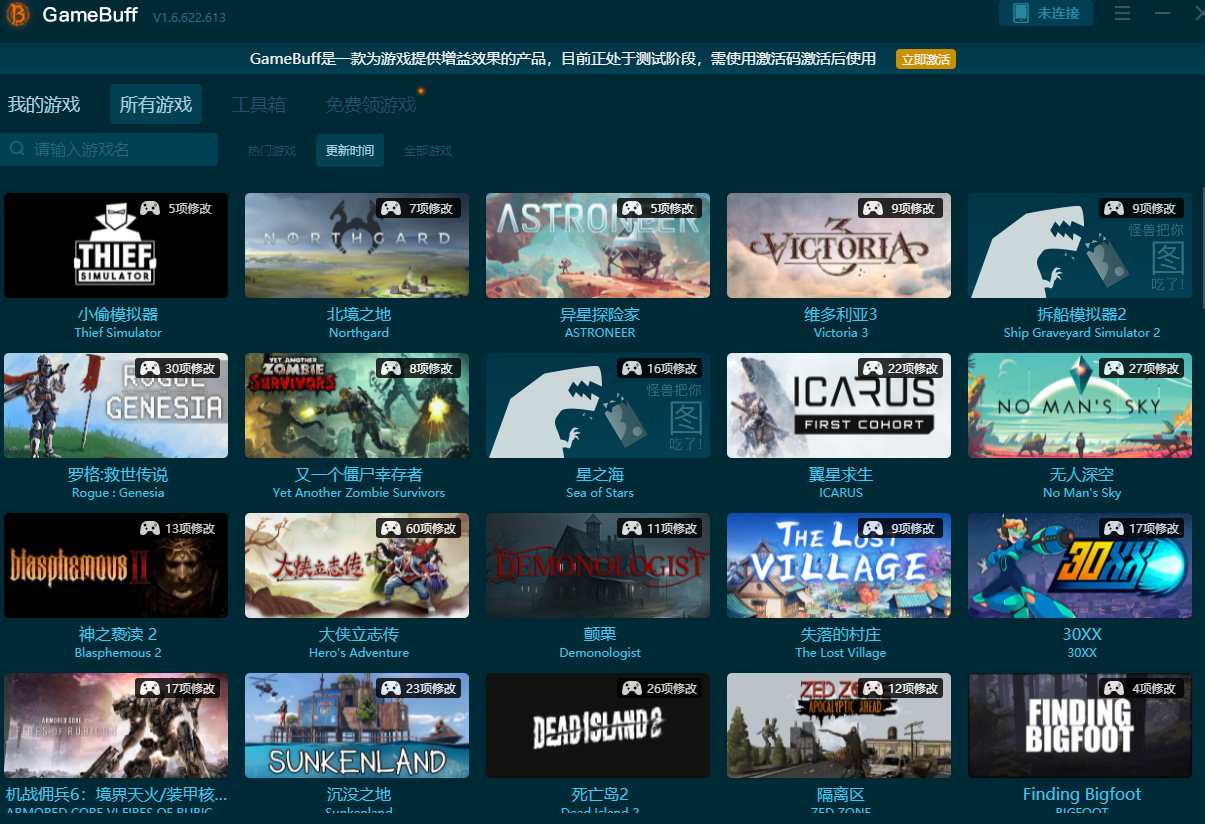This screenshot has height=824, width=1205.
Task: Open No Man's Sky cover thumbnail
Action: click(x=1080, y=405)
